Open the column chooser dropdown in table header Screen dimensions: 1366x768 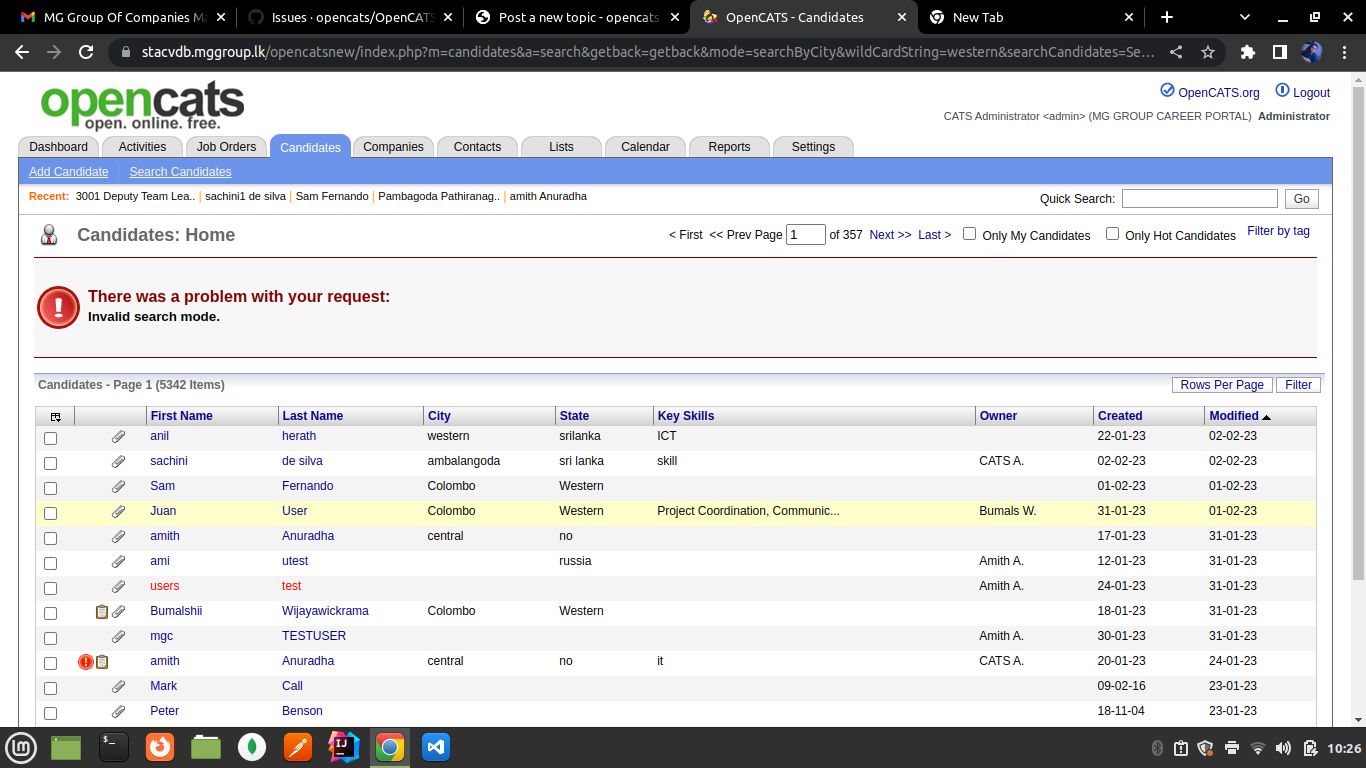(55, 417)
